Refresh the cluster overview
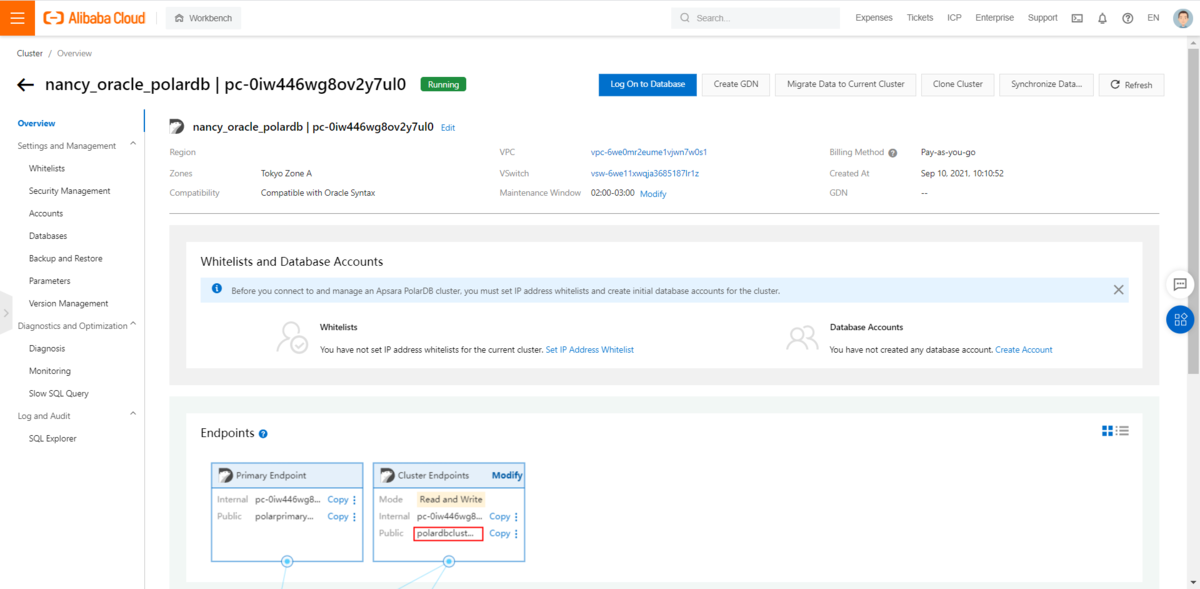 point(1131,85)
